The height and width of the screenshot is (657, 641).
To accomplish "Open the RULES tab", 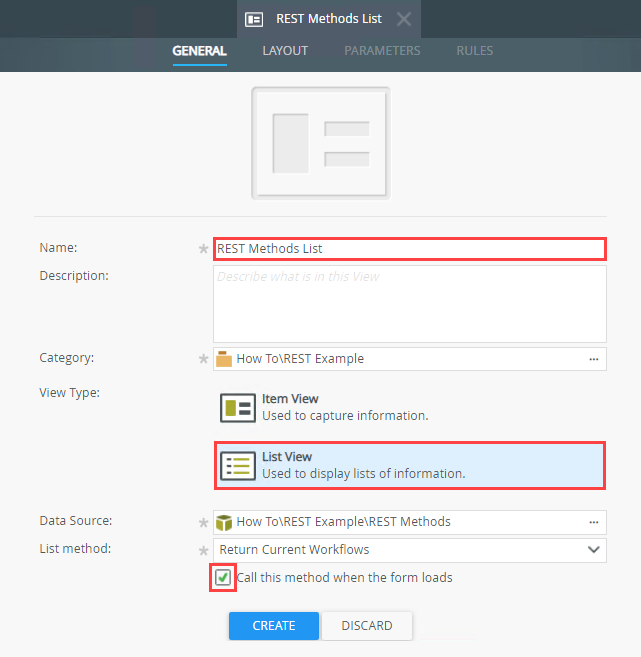I will 474,51.
